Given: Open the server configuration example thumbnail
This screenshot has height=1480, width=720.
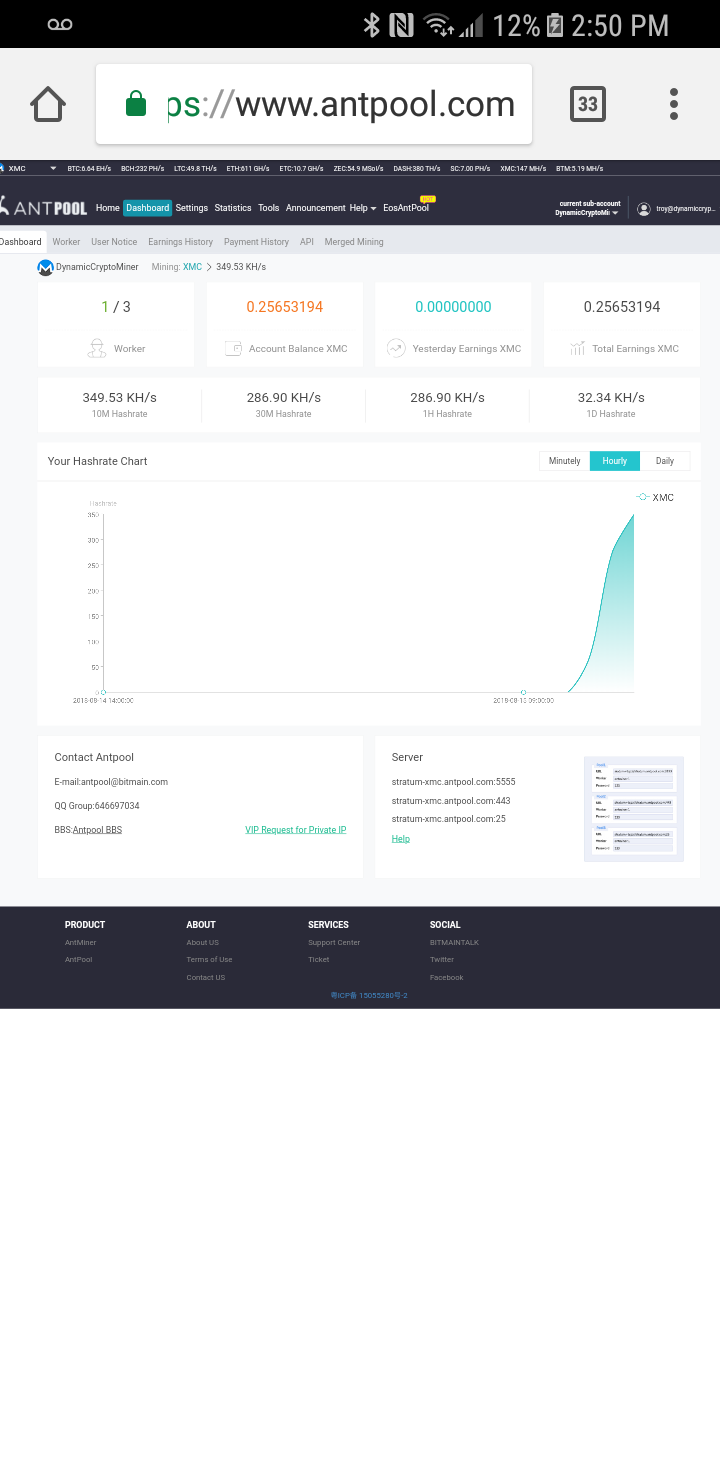Looking at the screenshot, I should click(x=634, y=809).
